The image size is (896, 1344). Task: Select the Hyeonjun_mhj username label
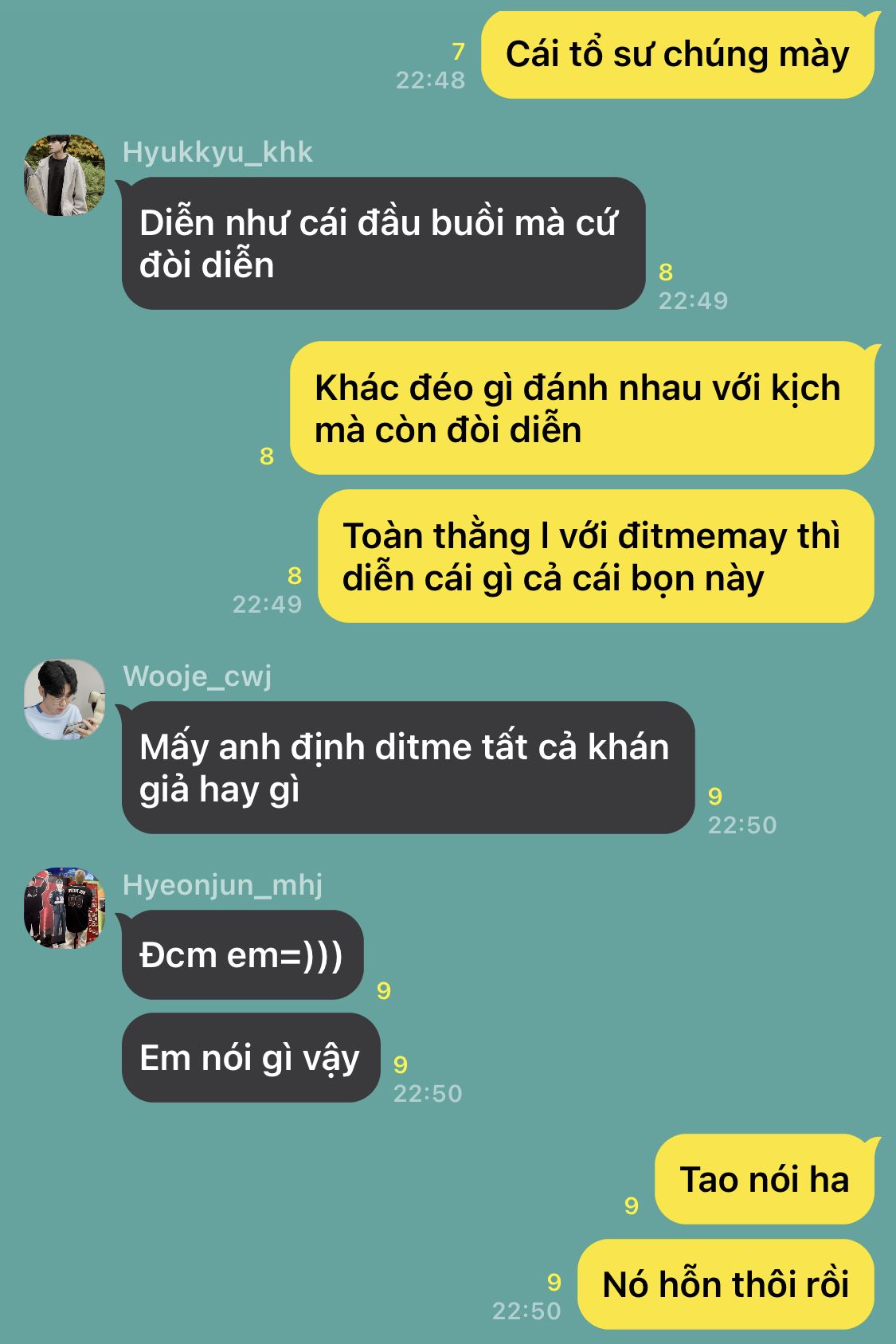click(x=223, y=885)
